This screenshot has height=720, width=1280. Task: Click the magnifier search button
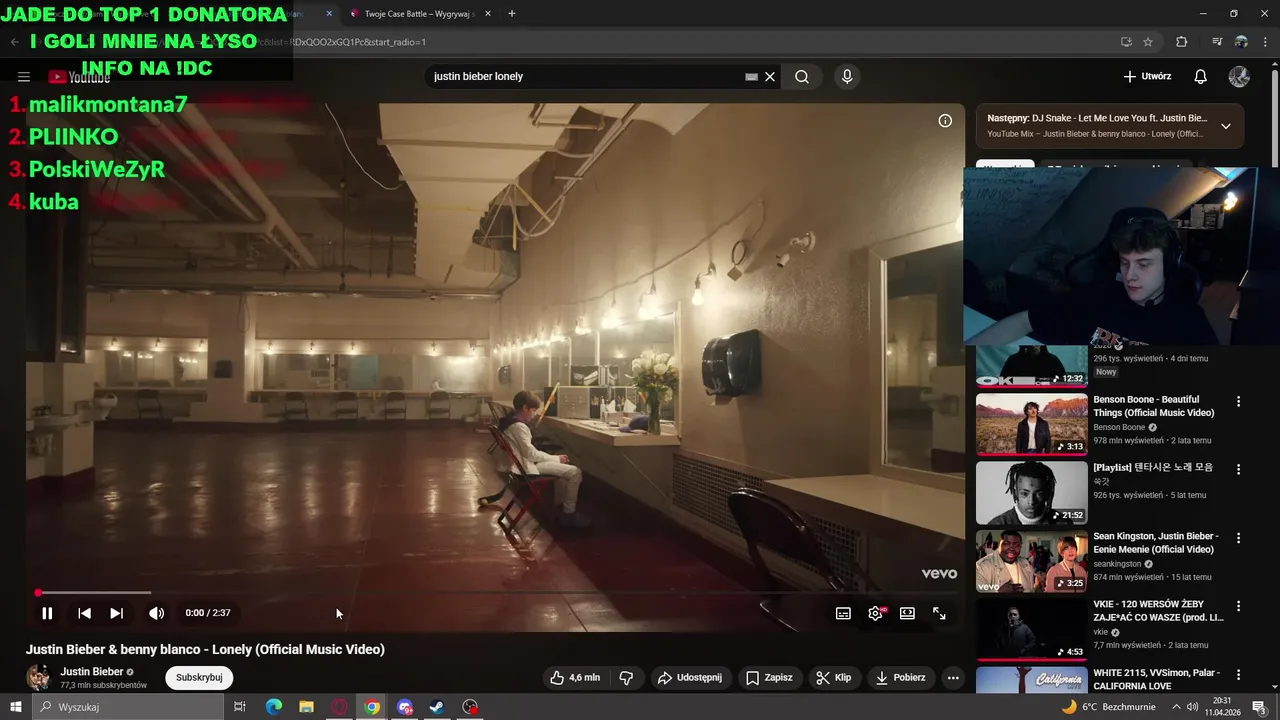click(802, 77)
